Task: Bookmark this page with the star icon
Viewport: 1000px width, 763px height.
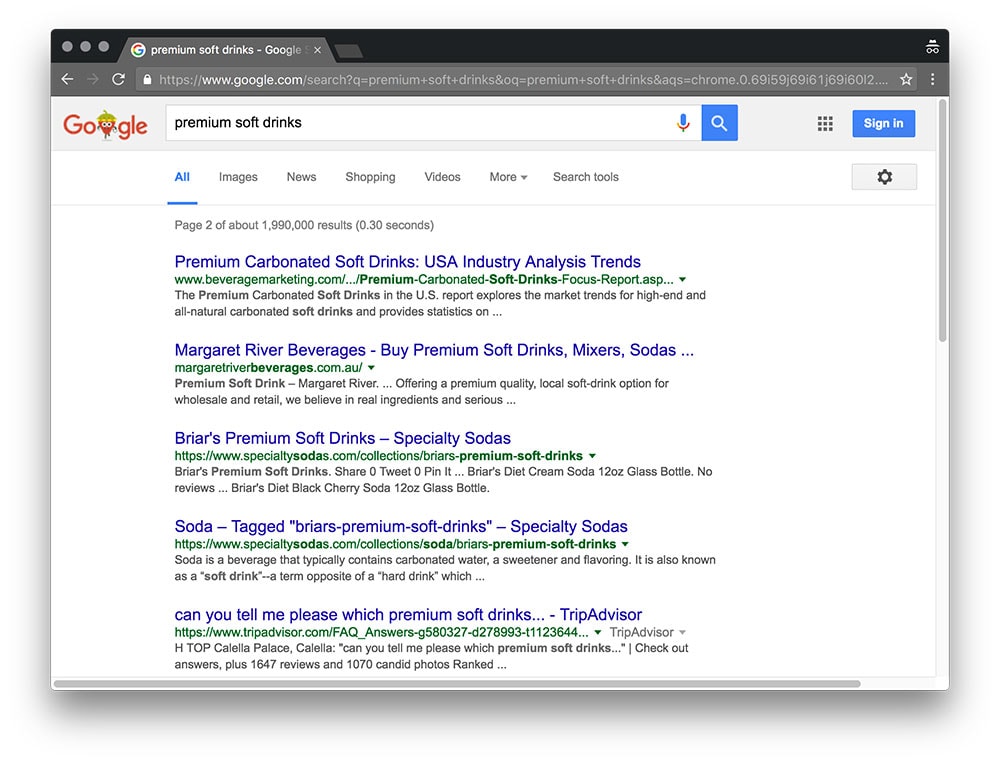Action: (x=906, y=79)
